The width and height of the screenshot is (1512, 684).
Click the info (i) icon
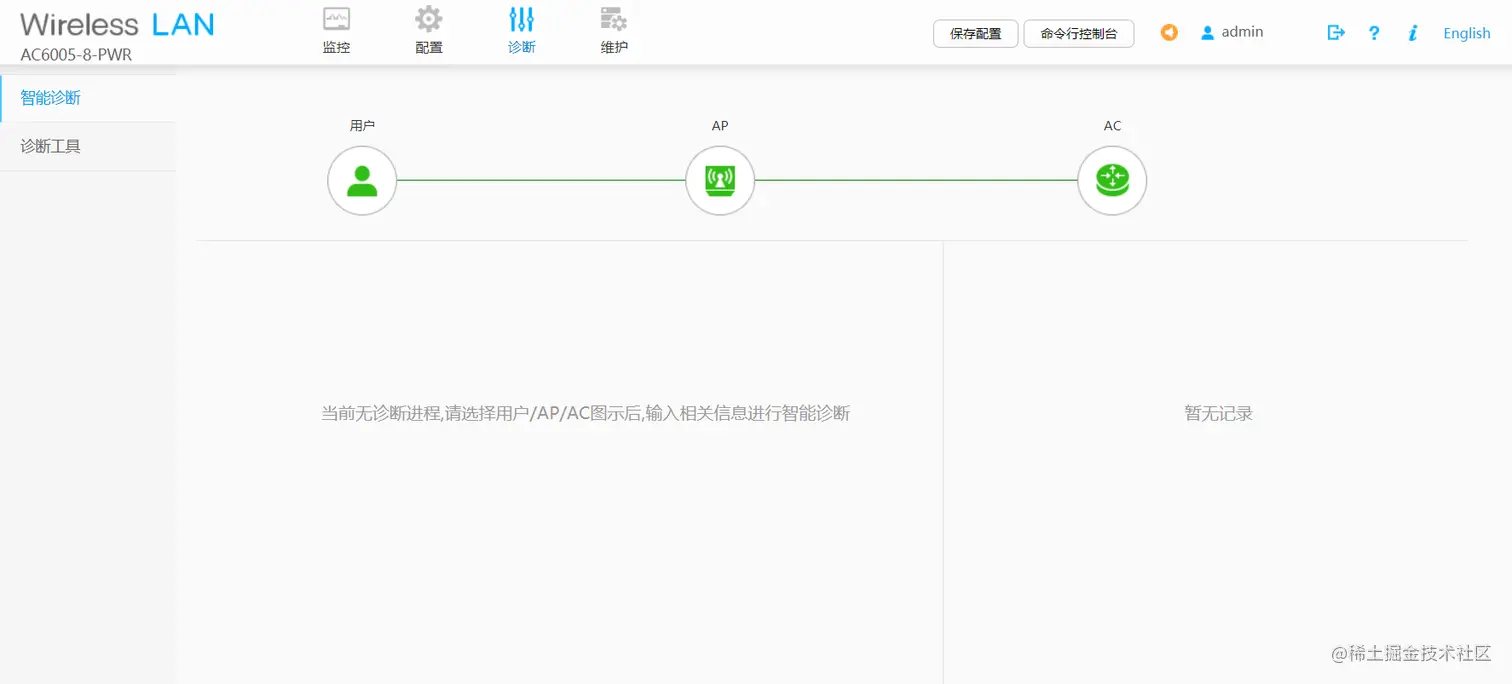coord(1412,33)
